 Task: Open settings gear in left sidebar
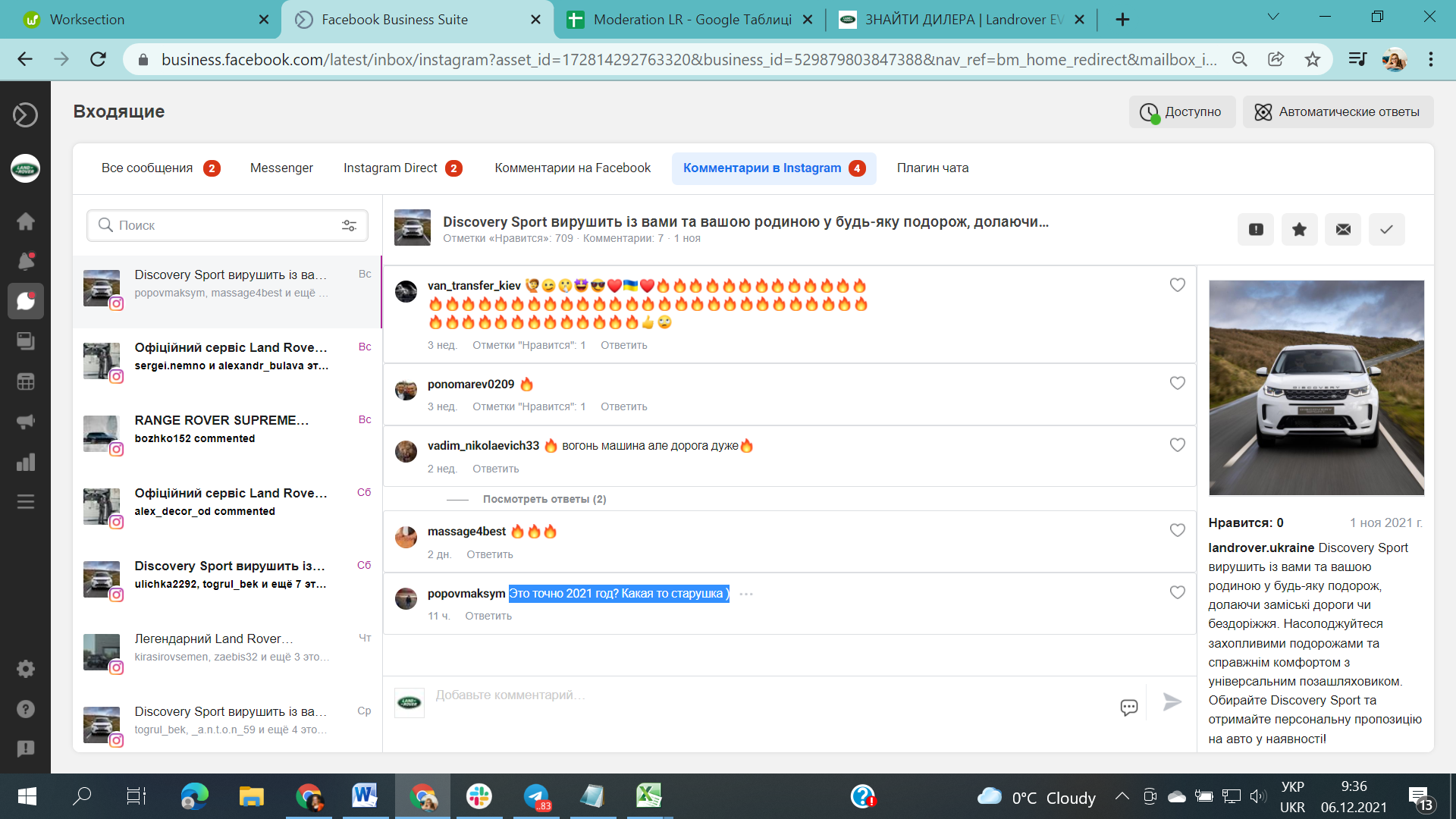pos(26,669)
